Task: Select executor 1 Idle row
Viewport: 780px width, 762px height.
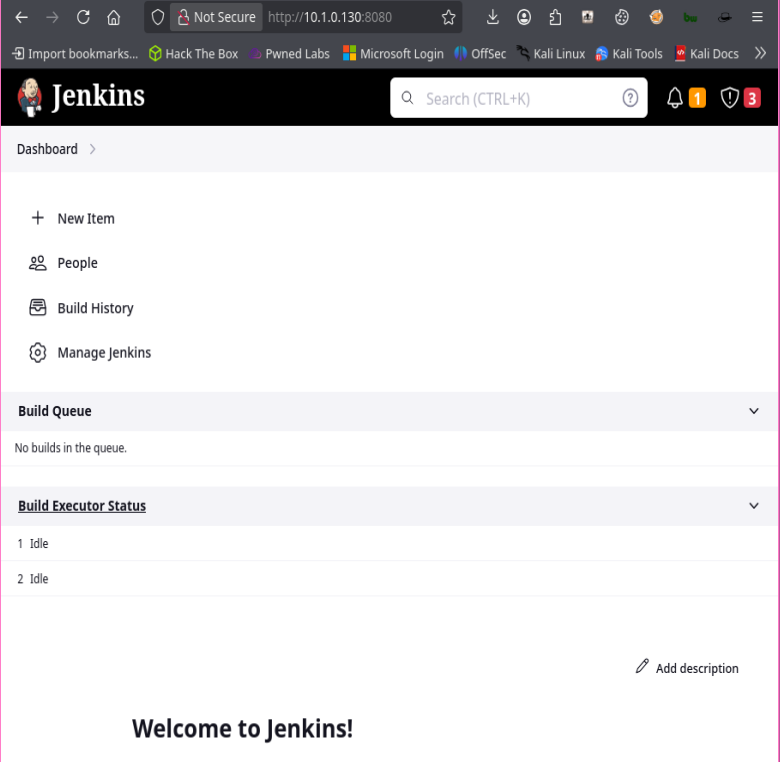Action: coord(390,544)
